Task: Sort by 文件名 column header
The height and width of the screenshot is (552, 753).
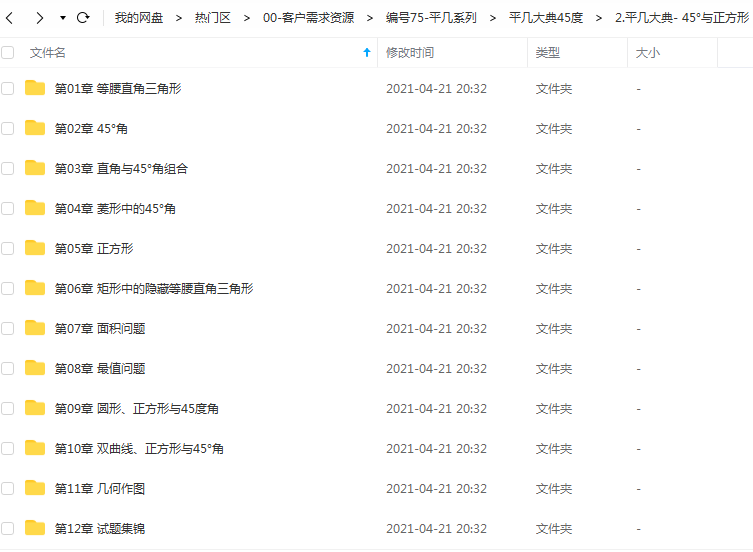Action: click(x=48, y=52)
